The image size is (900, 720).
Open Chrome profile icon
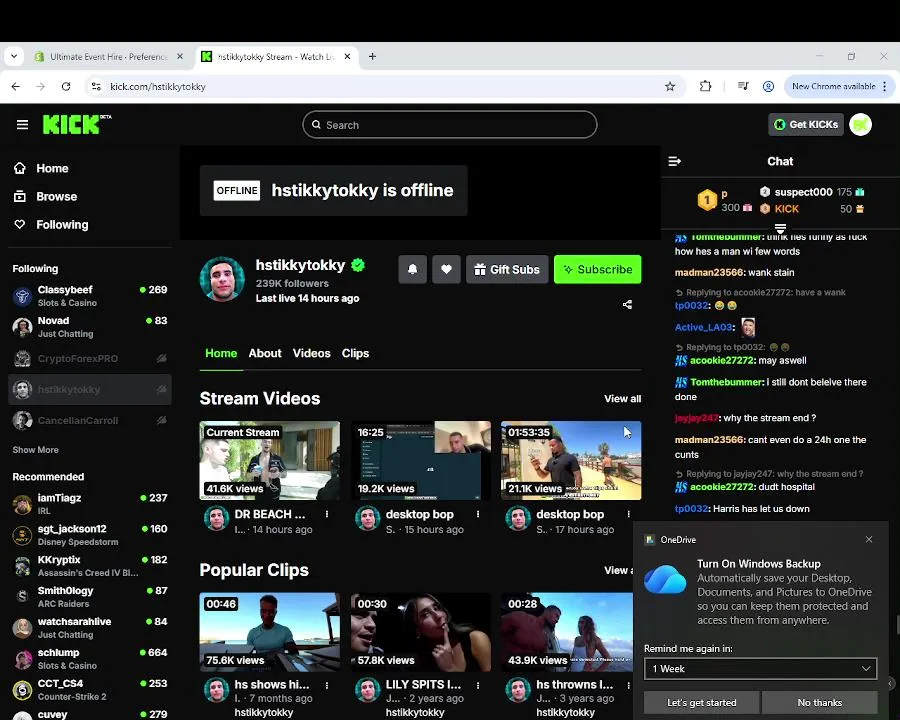pos(768,87)
